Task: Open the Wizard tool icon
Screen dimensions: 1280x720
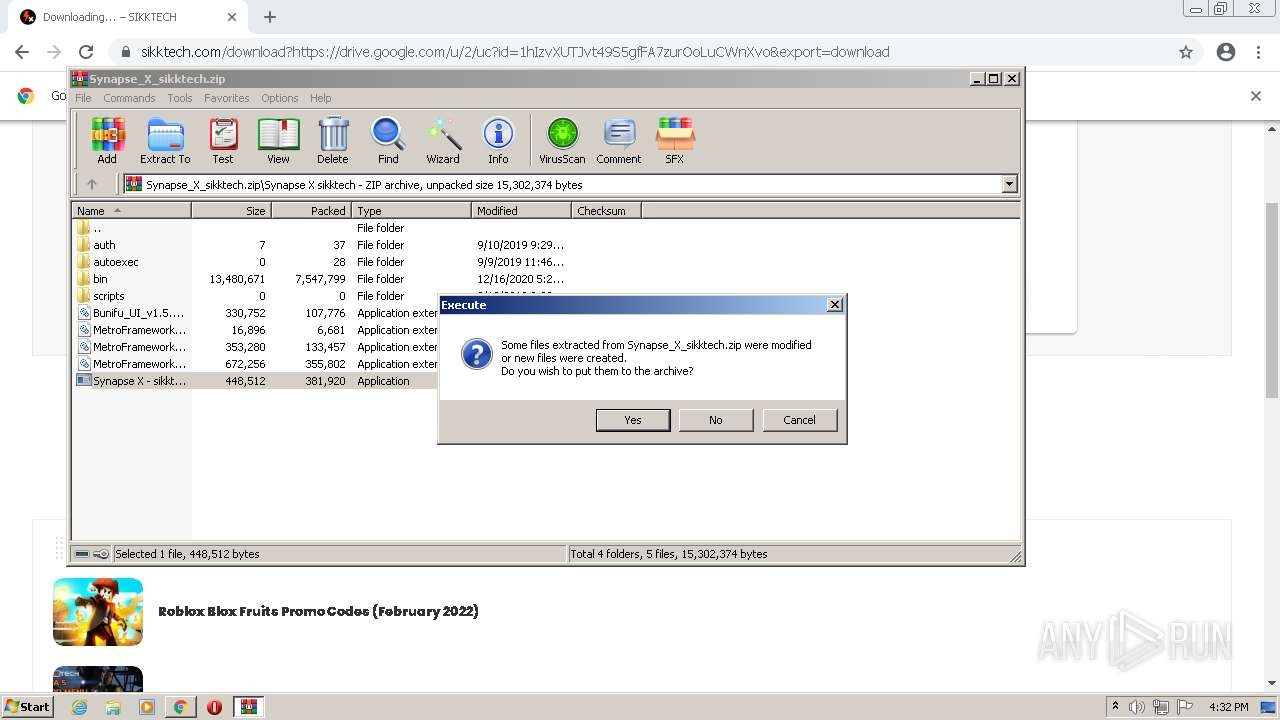Action: (443, 140)
